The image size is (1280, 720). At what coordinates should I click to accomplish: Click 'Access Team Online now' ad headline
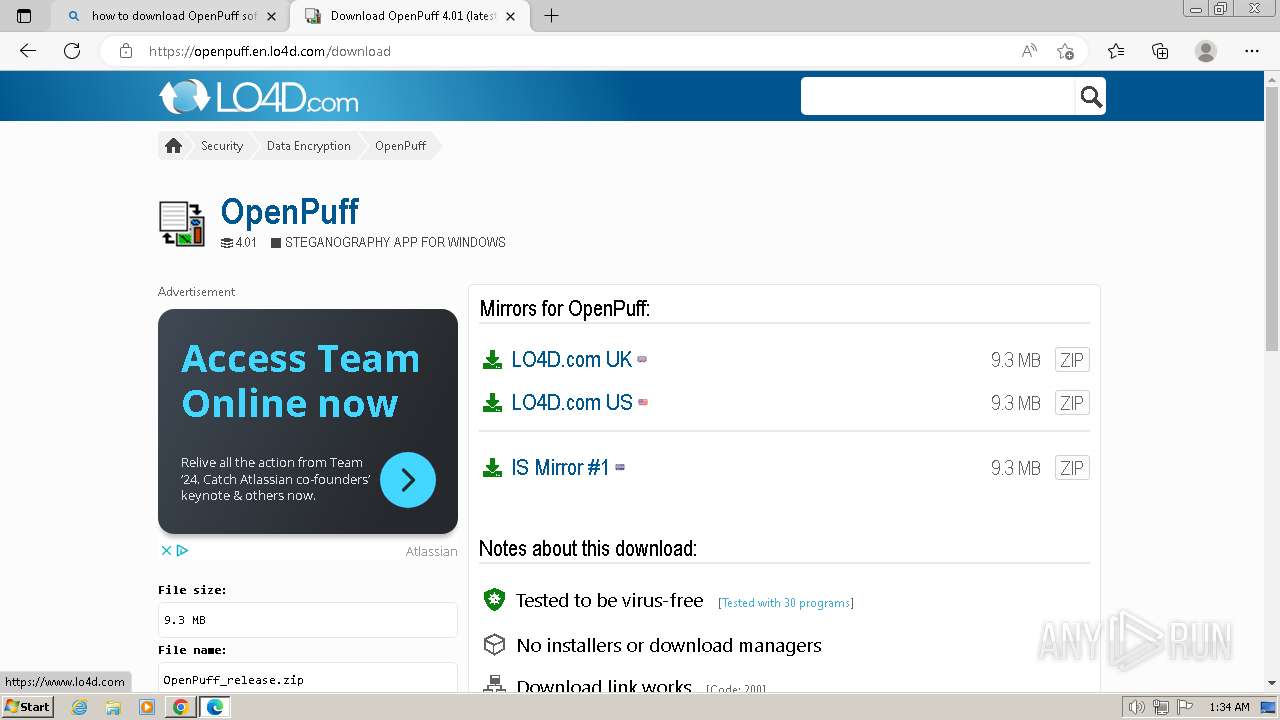click(x=300, y=381)
